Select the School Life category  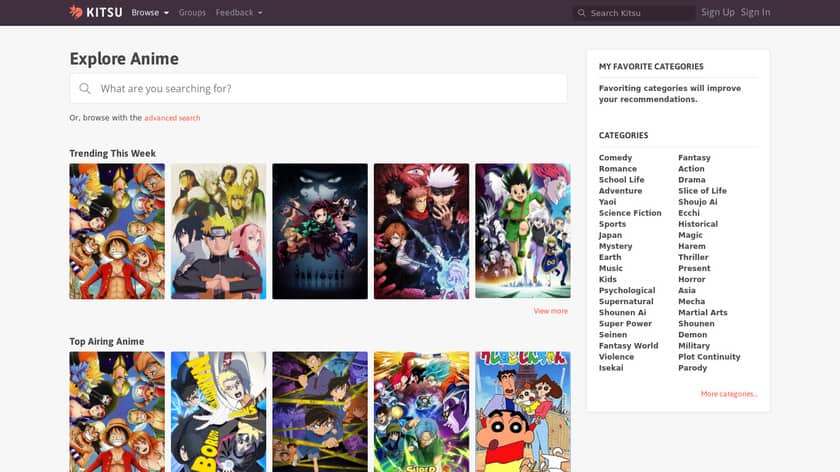coord(621,180)
